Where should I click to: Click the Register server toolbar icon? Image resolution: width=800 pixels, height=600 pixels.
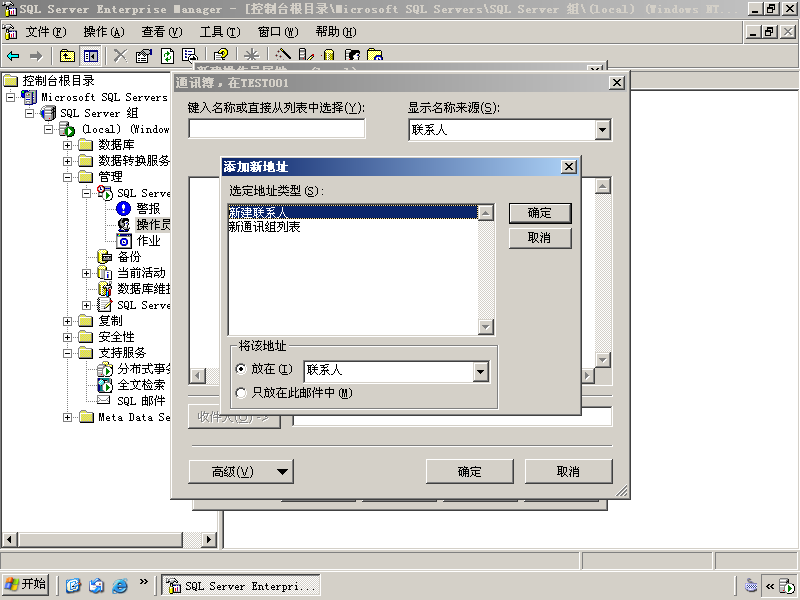tap(306, 55)
